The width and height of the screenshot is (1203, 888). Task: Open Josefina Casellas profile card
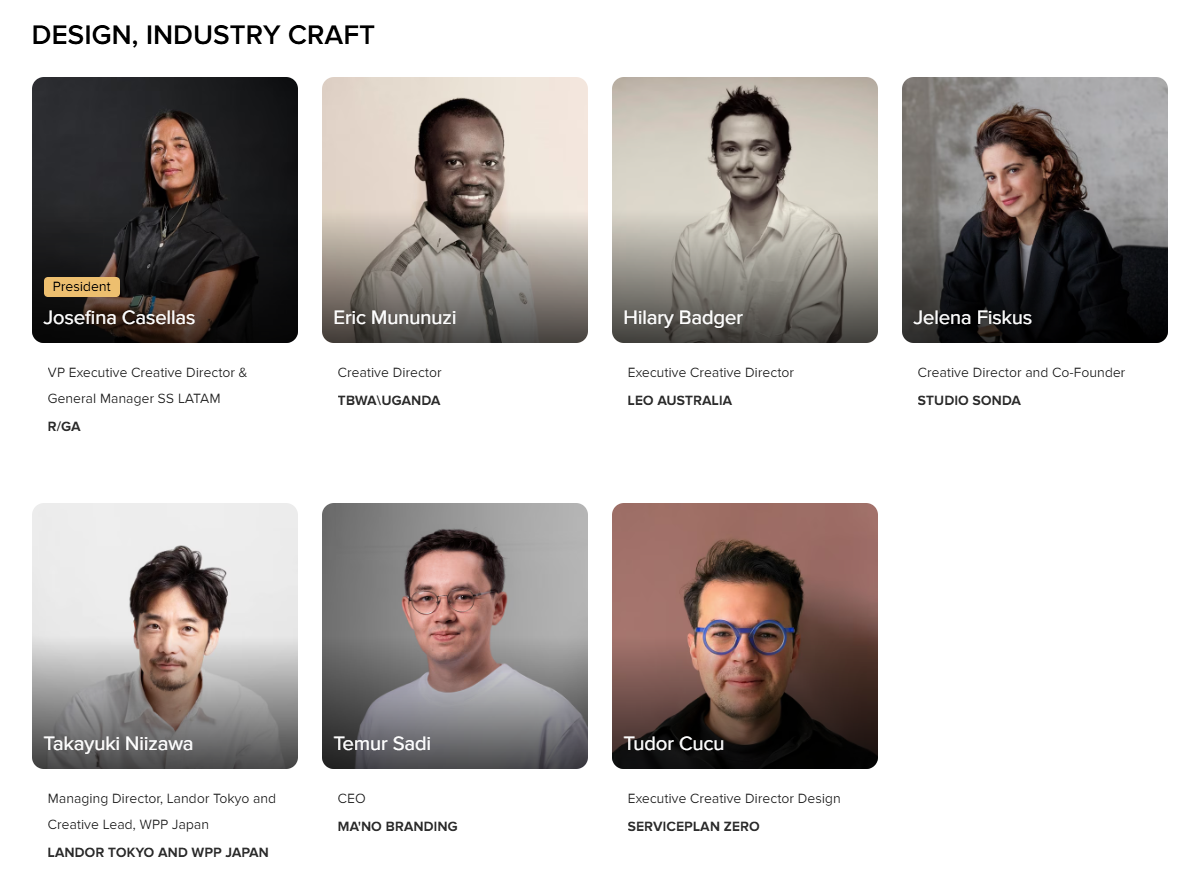tap(165, 210)
